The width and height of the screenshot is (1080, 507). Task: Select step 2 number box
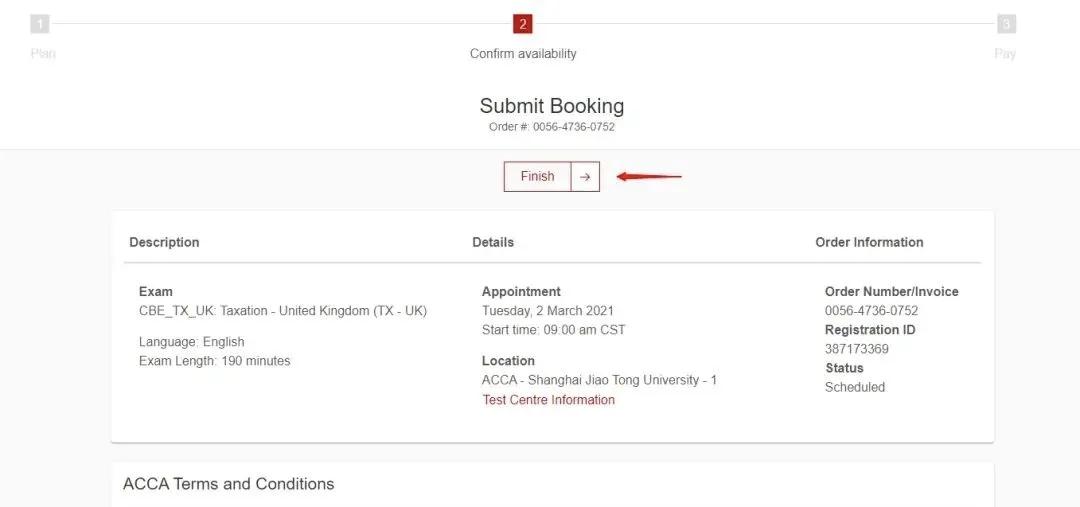coord(522,24)
